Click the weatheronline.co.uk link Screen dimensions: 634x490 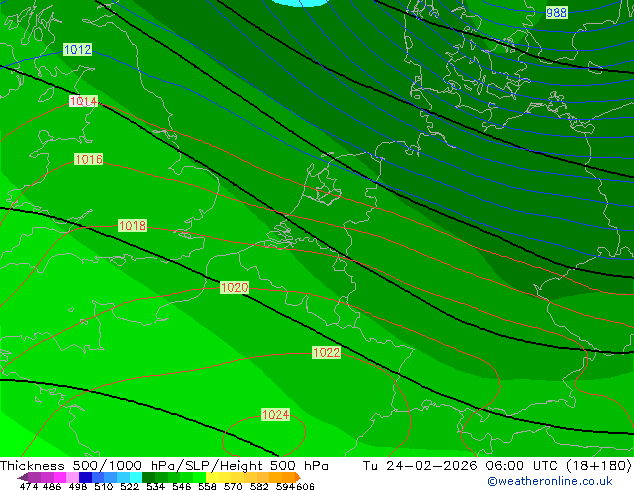550,481
